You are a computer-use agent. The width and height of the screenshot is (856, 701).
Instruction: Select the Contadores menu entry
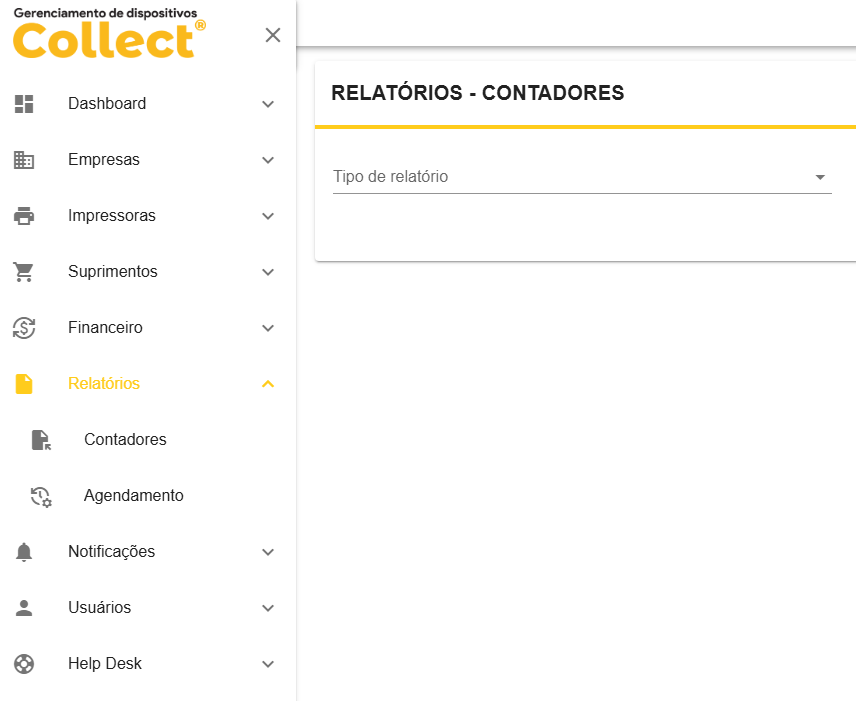125,440
